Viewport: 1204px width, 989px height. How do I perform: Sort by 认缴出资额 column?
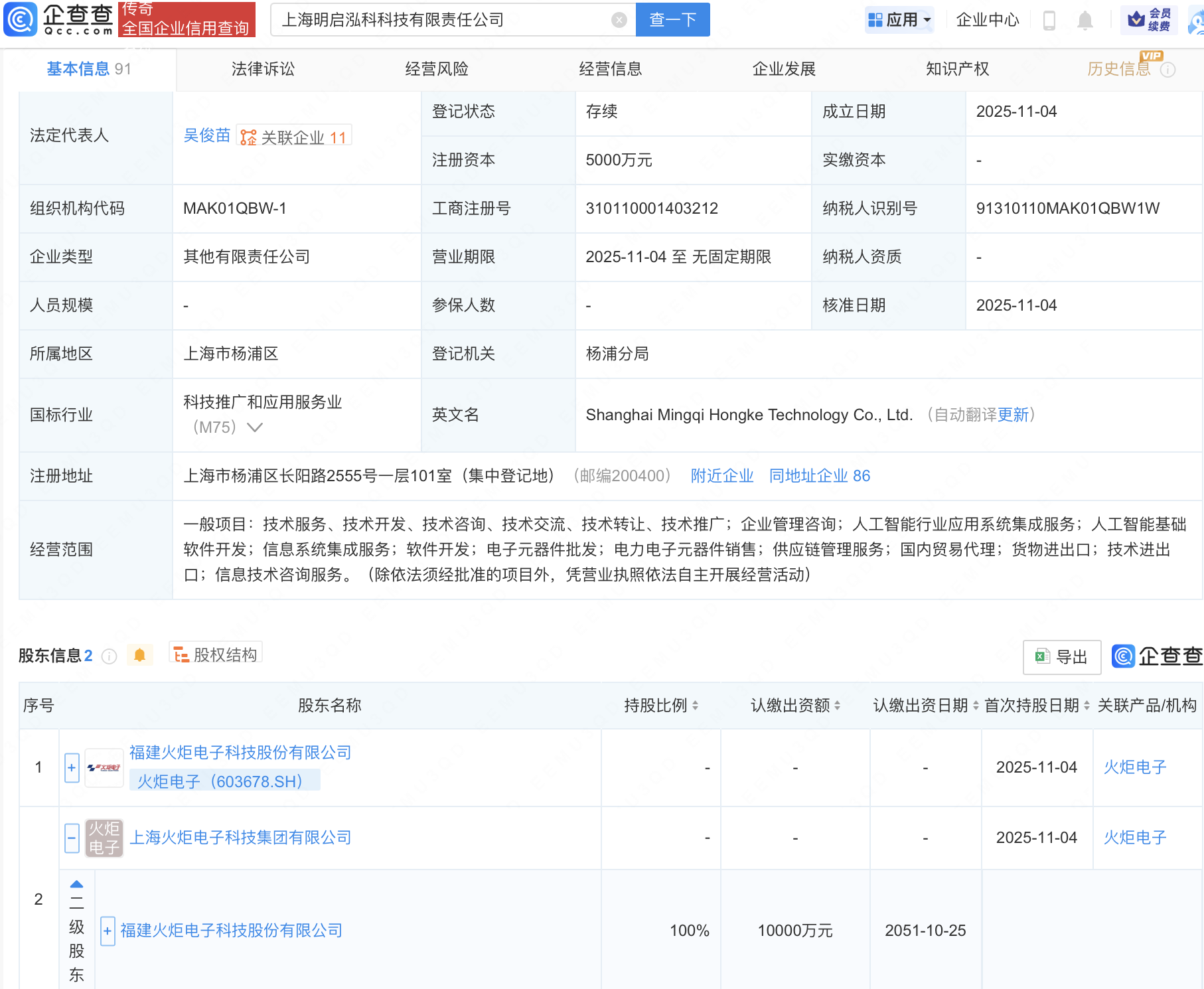click(838, 706)
